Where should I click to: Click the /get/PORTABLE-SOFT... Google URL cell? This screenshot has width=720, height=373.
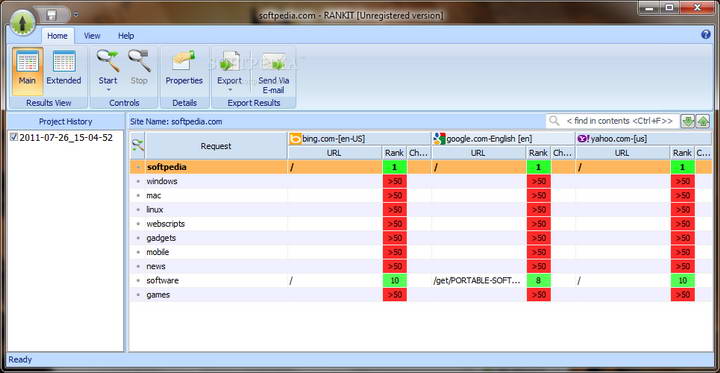(478, 281)
